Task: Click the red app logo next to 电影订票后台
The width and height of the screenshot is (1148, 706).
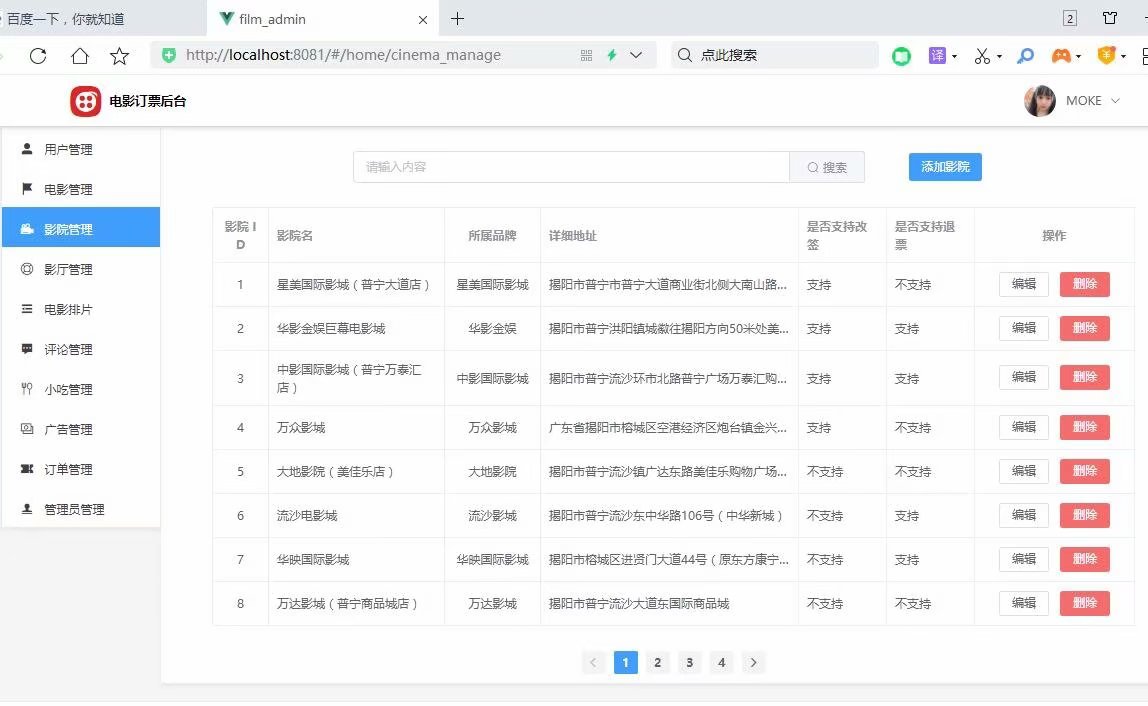Action: [85, 100]
